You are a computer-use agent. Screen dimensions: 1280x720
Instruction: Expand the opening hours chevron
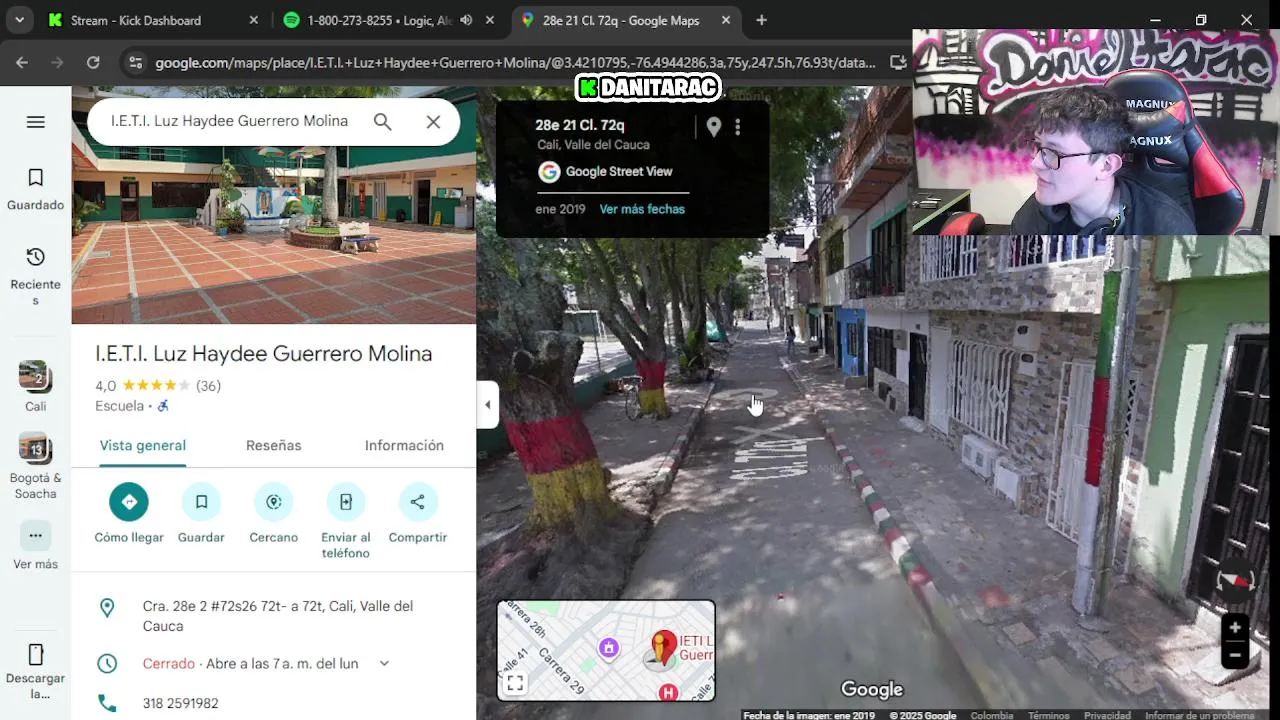(x=384, y=663)
